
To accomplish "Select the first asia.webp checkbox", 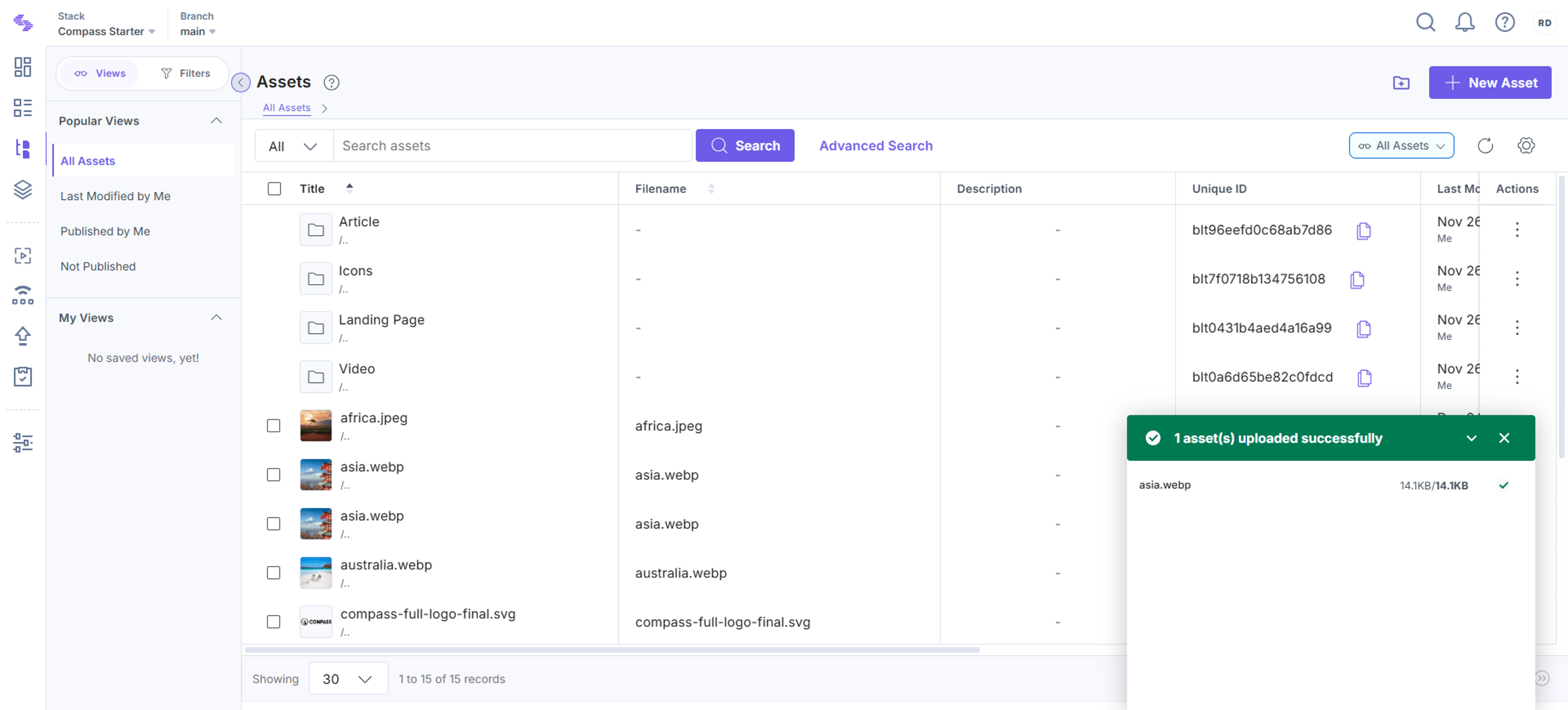I will click(x=274, y=475).
